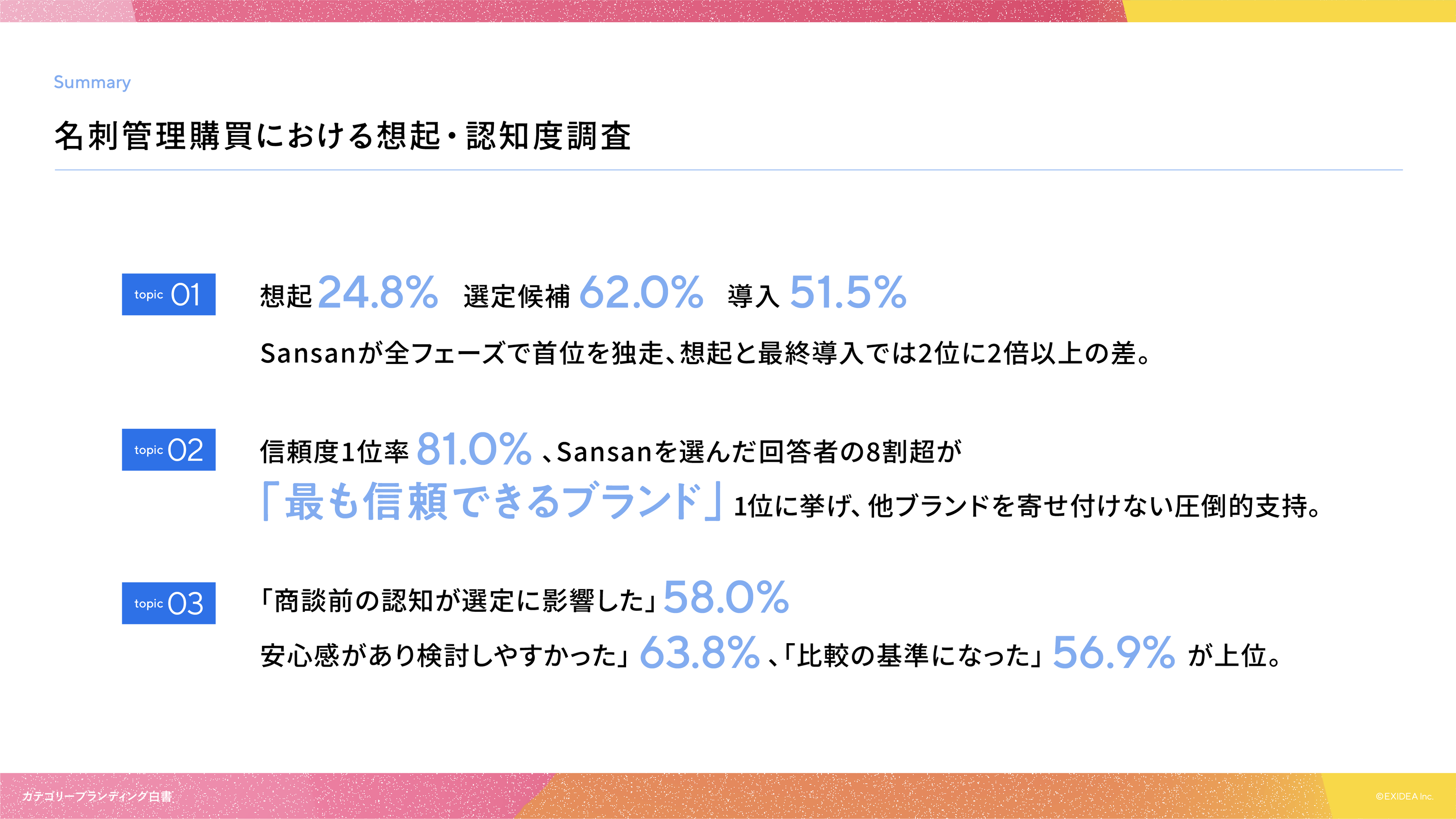The image size is (1456, 819).
Task: Select the blue topic 03 badge
Action: (x=168, y=603)
